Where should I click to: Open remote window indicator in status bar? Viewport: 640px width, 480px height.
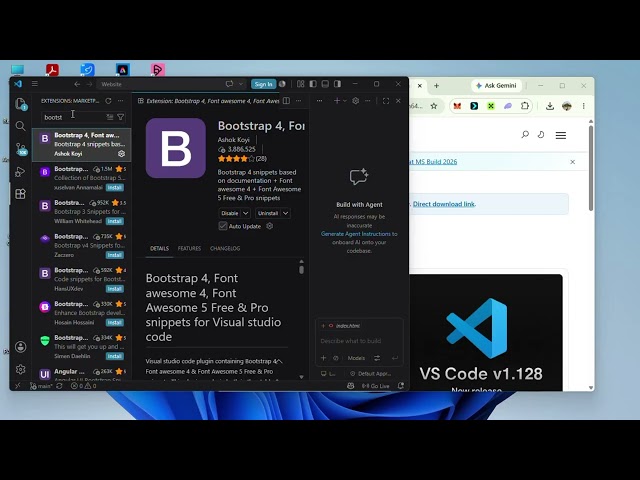coord(18,386)
